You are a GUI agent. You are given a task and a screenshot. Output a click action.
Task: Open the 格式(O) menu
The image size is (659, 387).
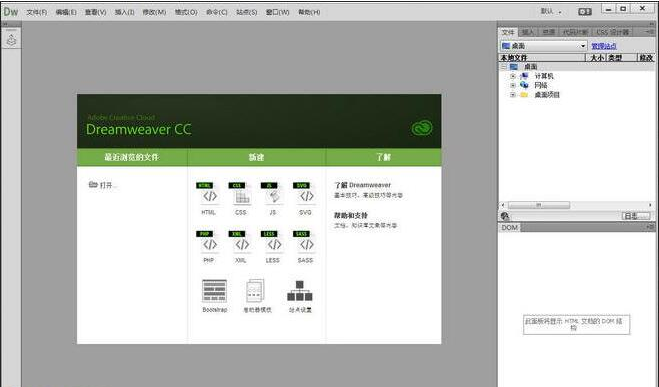[x=186, y=12]
